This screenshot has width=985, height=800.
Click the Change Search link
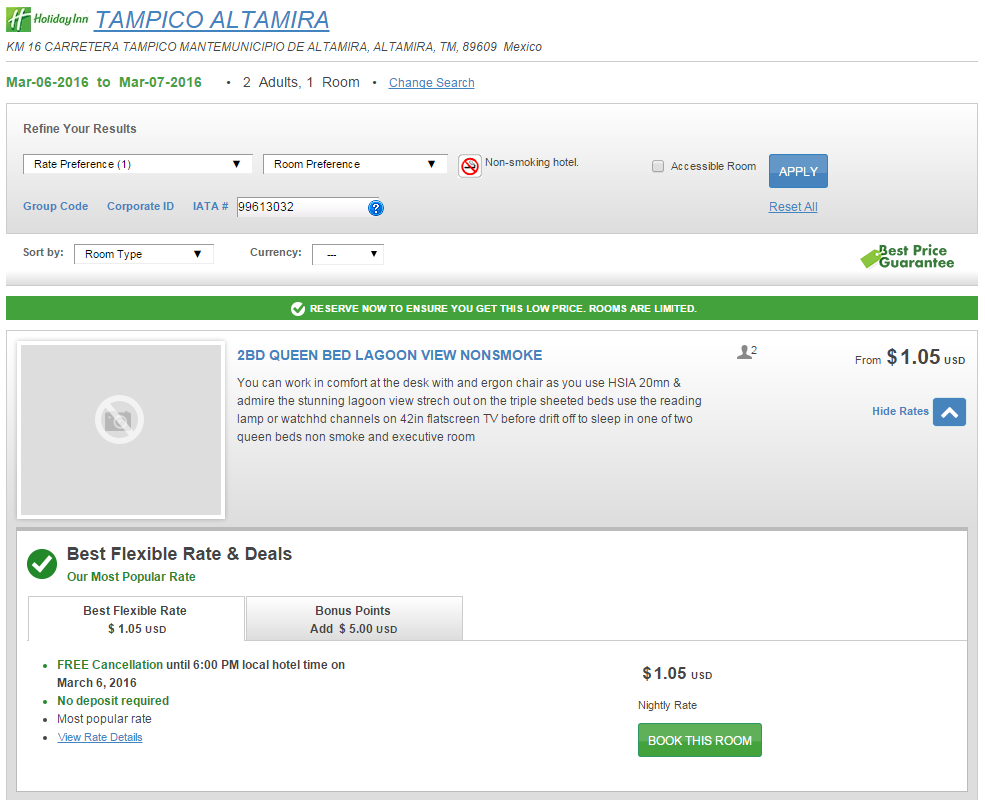pos(432,83)
